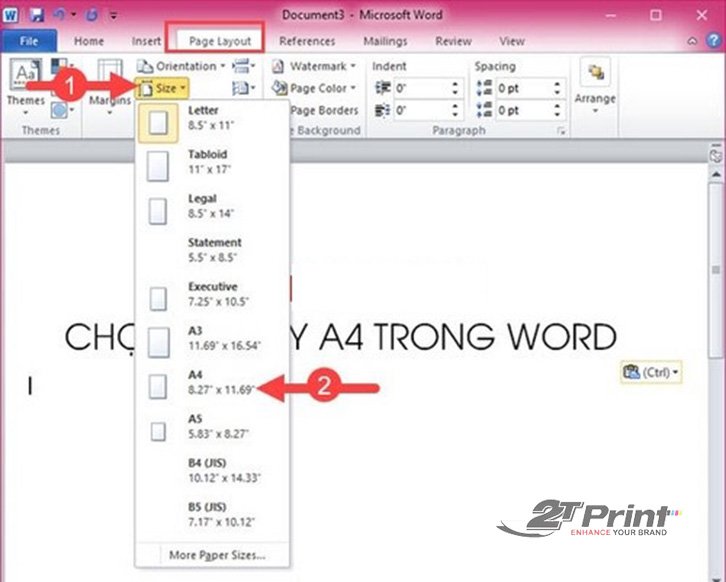Screen dimensions: 726x582
Task: Switch to the Review tab
Action: tap(453, 41)
